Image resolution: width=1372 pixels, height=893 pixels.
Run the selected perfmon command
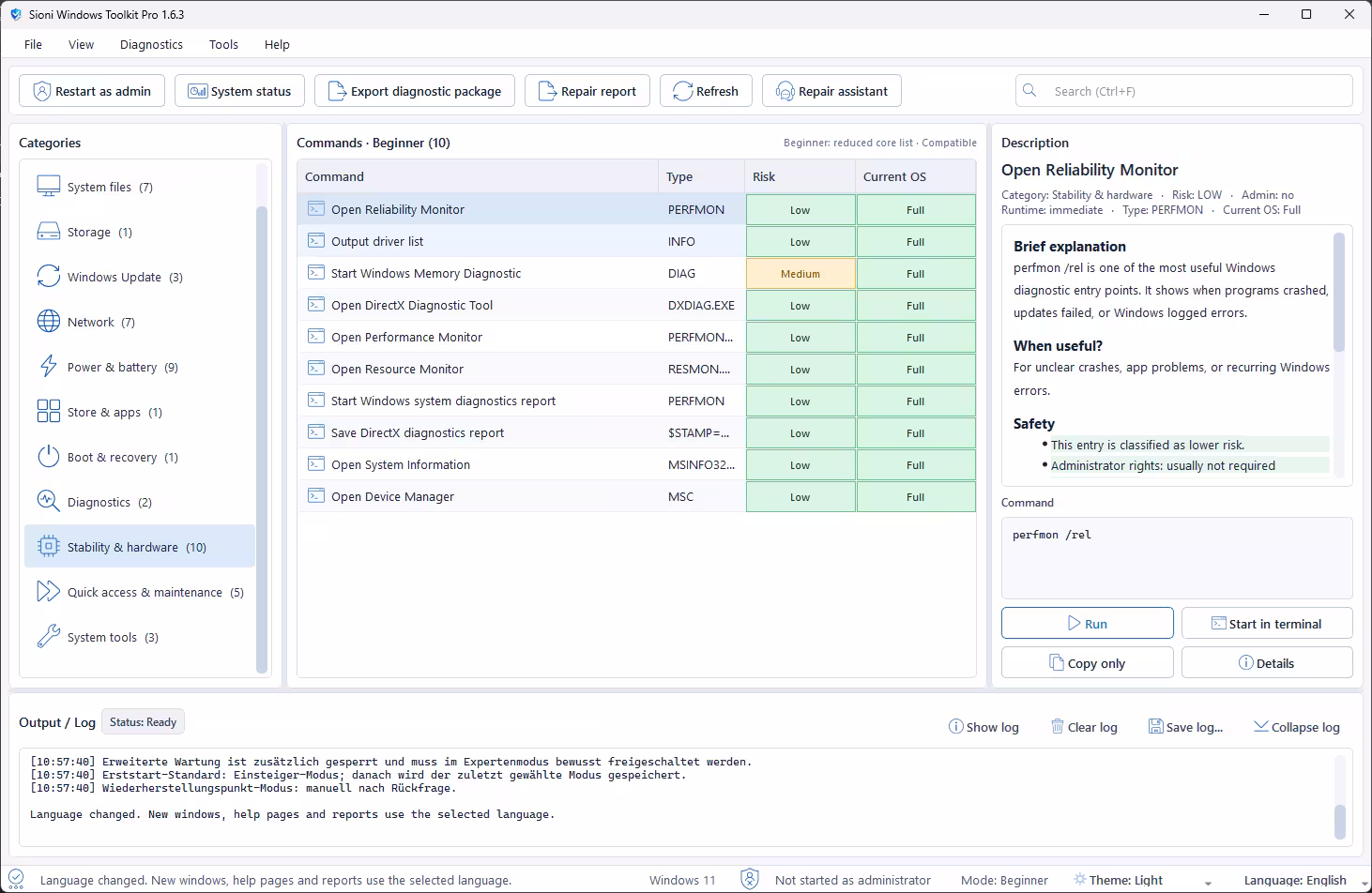tap(1087, 624)
